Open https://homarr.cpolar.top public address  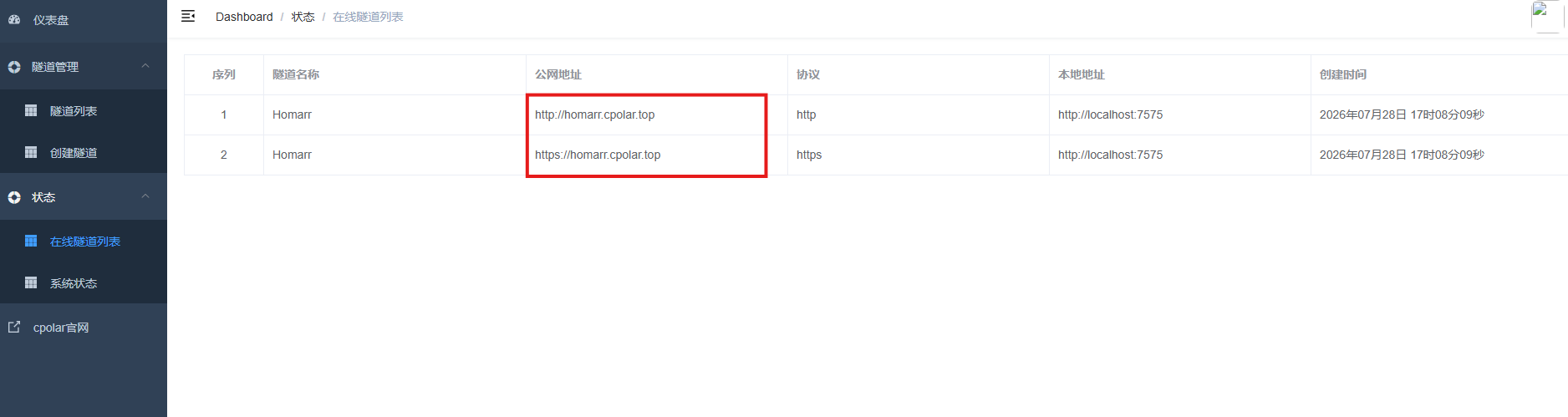(598, 155)
